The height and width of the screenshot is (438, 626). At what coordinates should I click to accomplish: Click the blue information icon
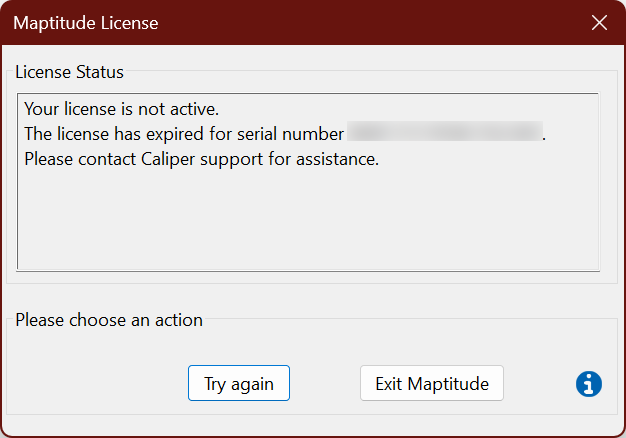[589, 383]
